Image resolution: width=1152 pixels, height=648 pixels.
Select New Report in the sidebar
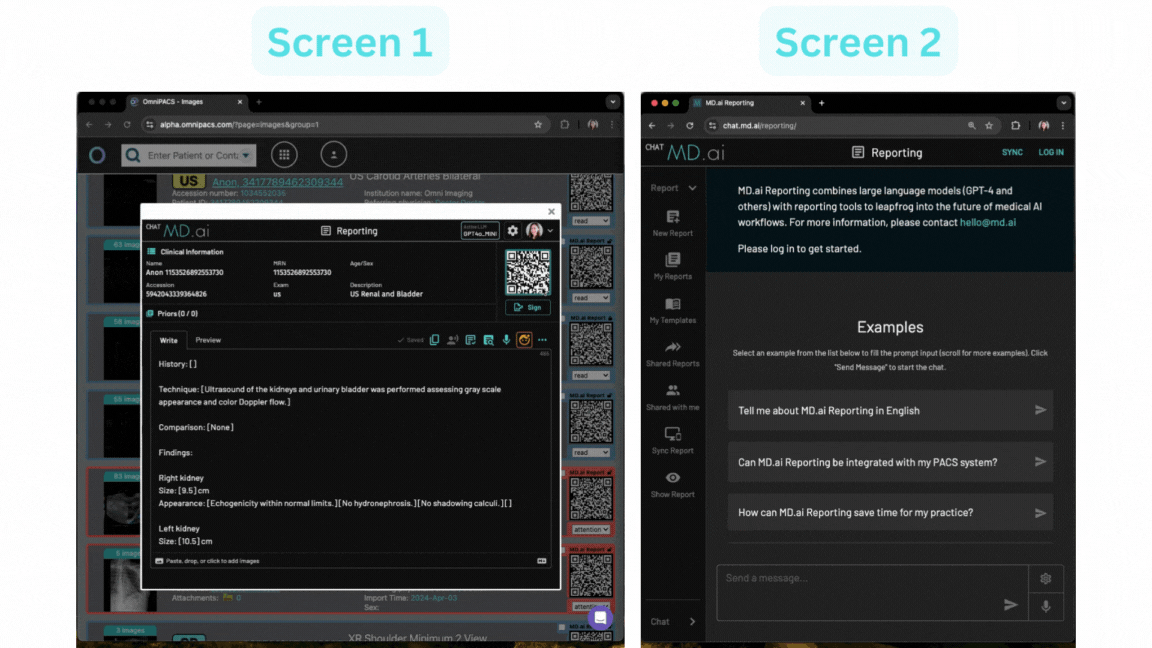[x=672, y=222]
